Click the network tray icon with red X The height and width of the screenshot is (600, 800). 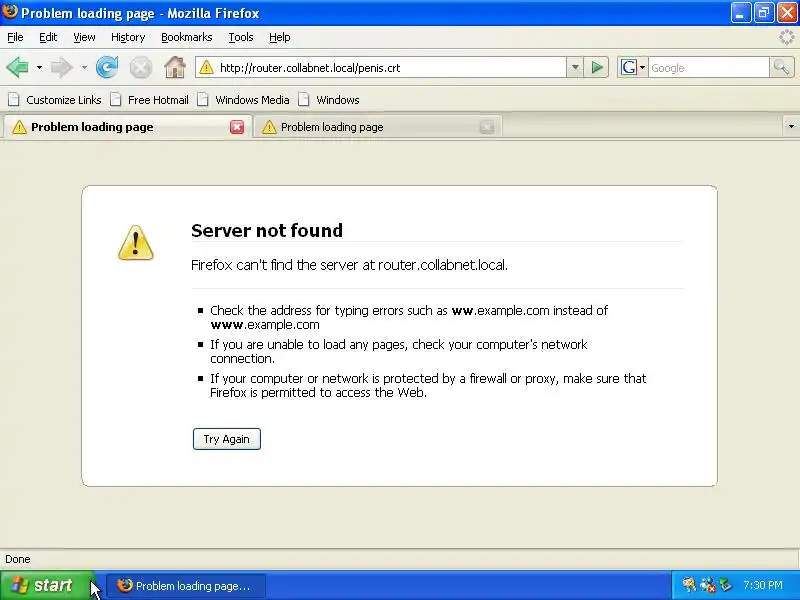(x=708, y=585)
